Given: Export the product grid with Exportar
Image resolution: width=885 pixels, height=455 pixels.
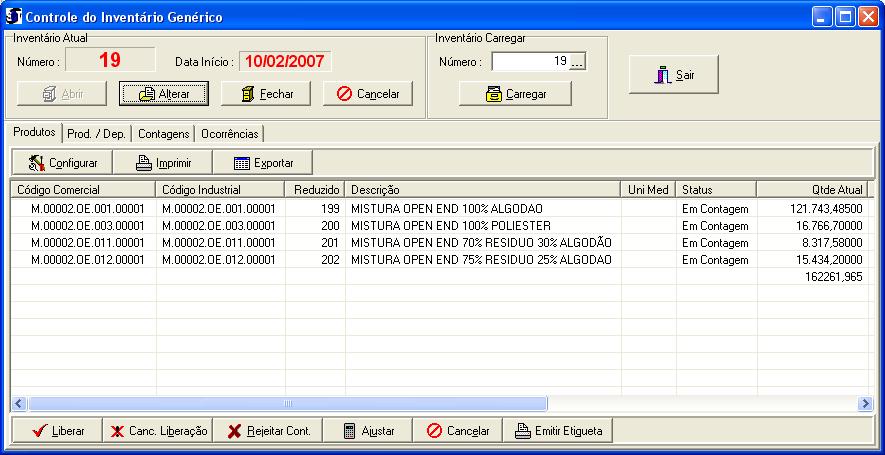Looking at the screenshot, I should click(x=263, y=162).
